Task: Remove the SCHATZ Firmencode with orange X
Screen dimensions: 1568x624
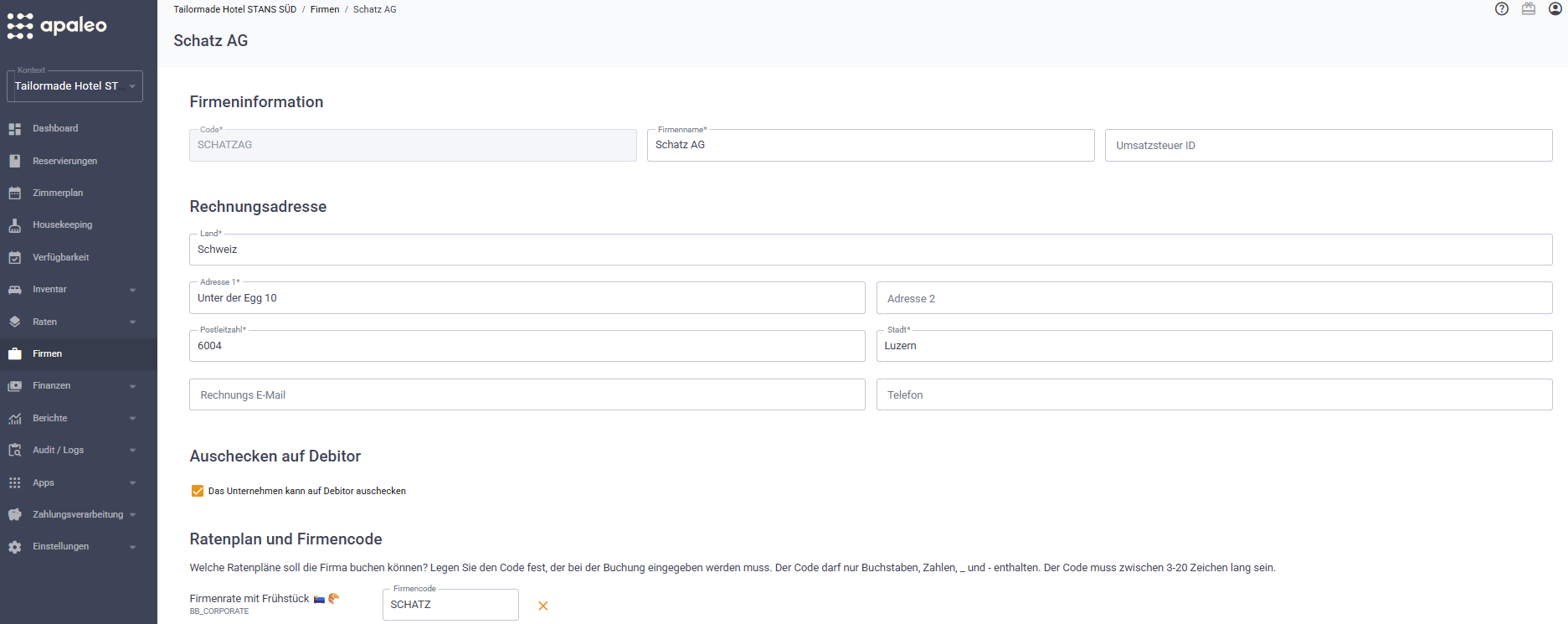Action: click(542, 606)
